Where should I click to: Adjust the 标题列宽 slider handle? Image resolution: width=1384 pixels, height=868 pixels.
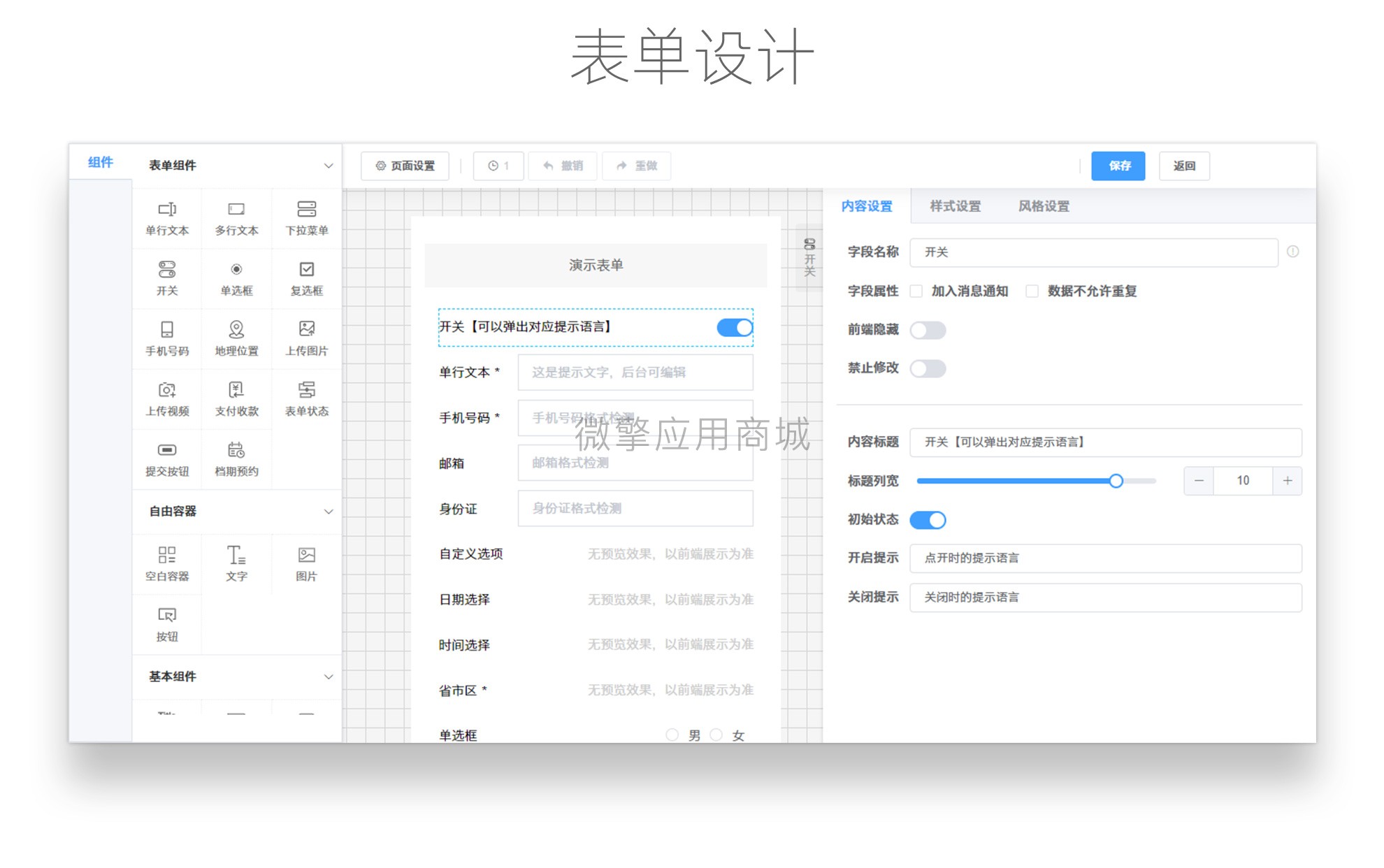tap(1116, 481)
